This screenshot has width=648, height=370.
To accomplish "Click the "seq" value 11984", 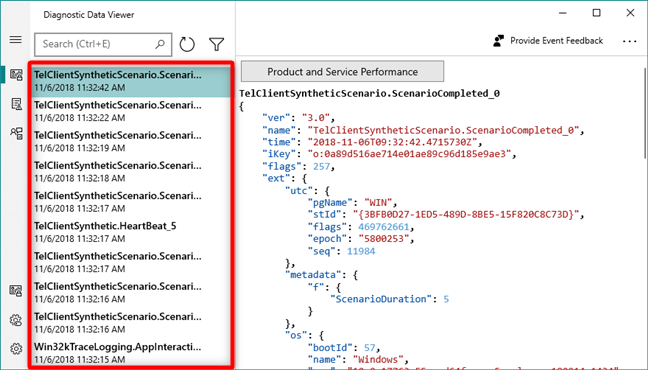I will [x=361, y=251].
